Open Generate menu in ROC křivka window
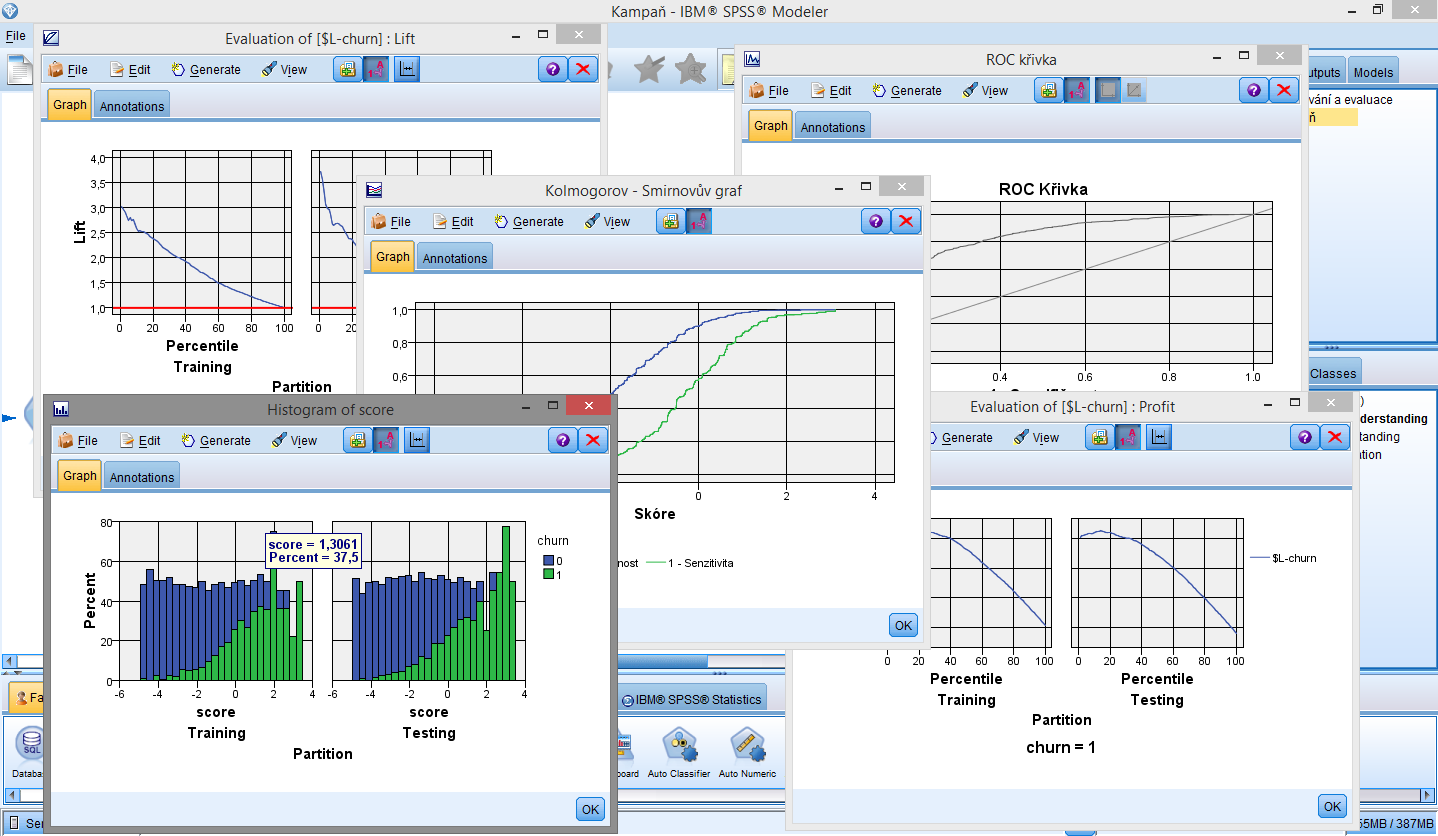 (x=906, y=90)
